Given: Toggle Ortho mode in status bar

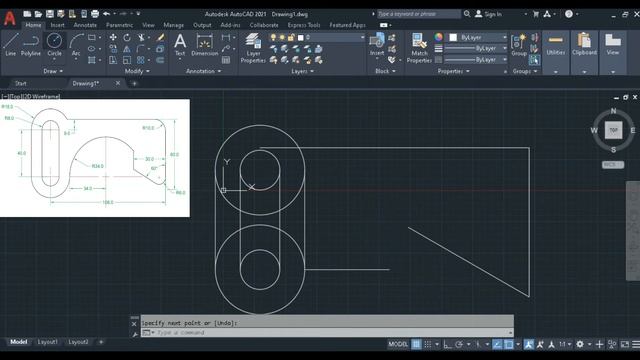Looking at the screenshot, I should tap(447, 344).
